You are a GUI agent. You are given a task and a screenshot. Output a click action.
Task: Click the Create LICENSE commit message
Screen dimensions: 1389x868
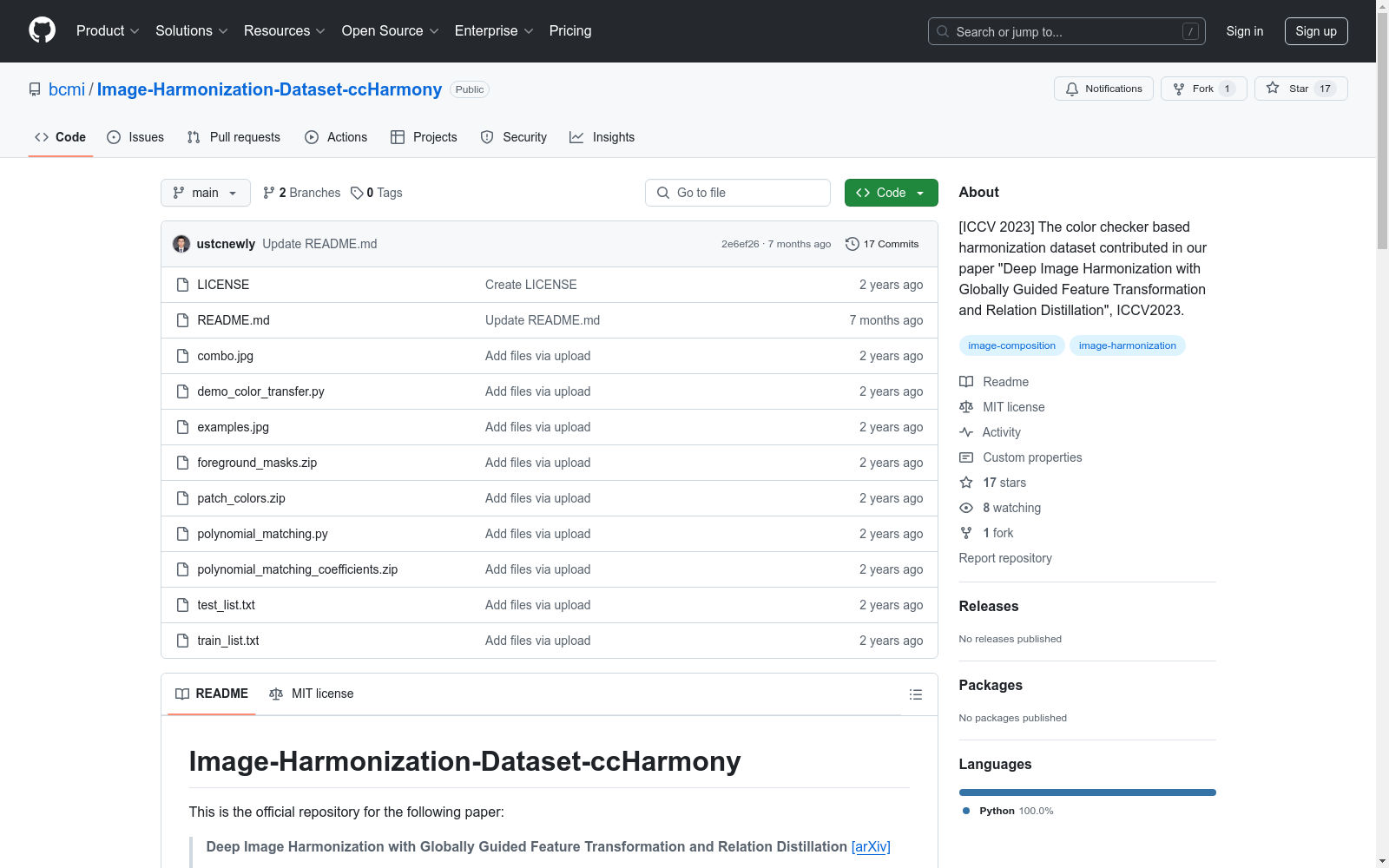[530, 285]
